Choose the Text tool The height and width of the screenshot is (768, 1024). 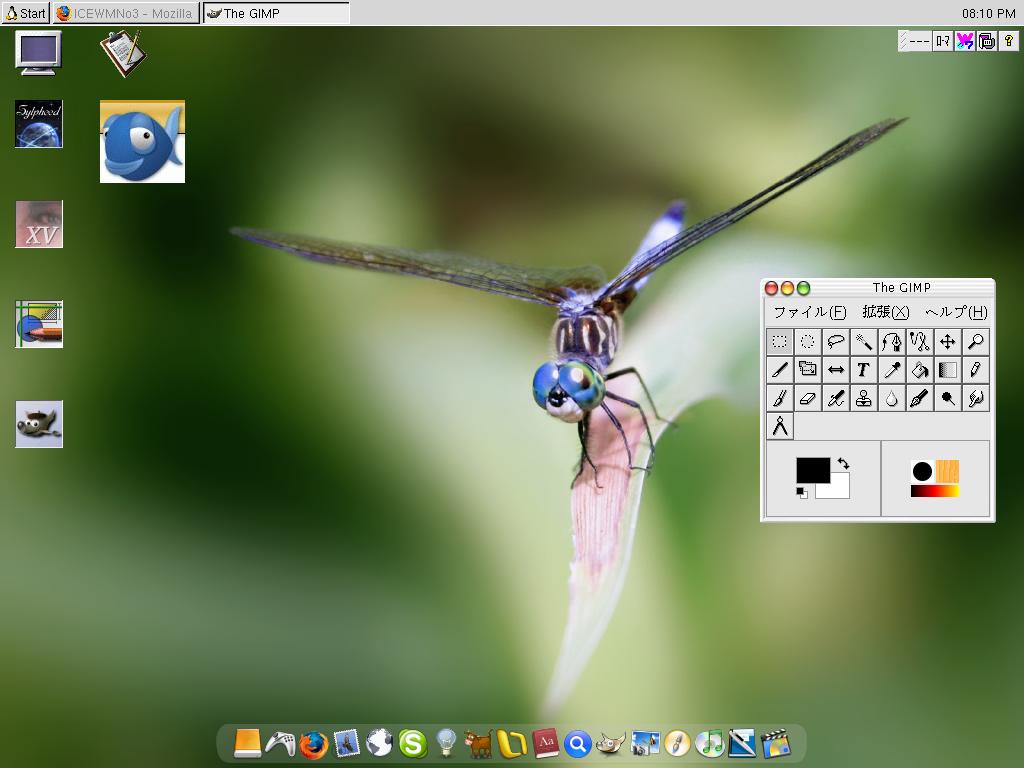coord(864,369)
